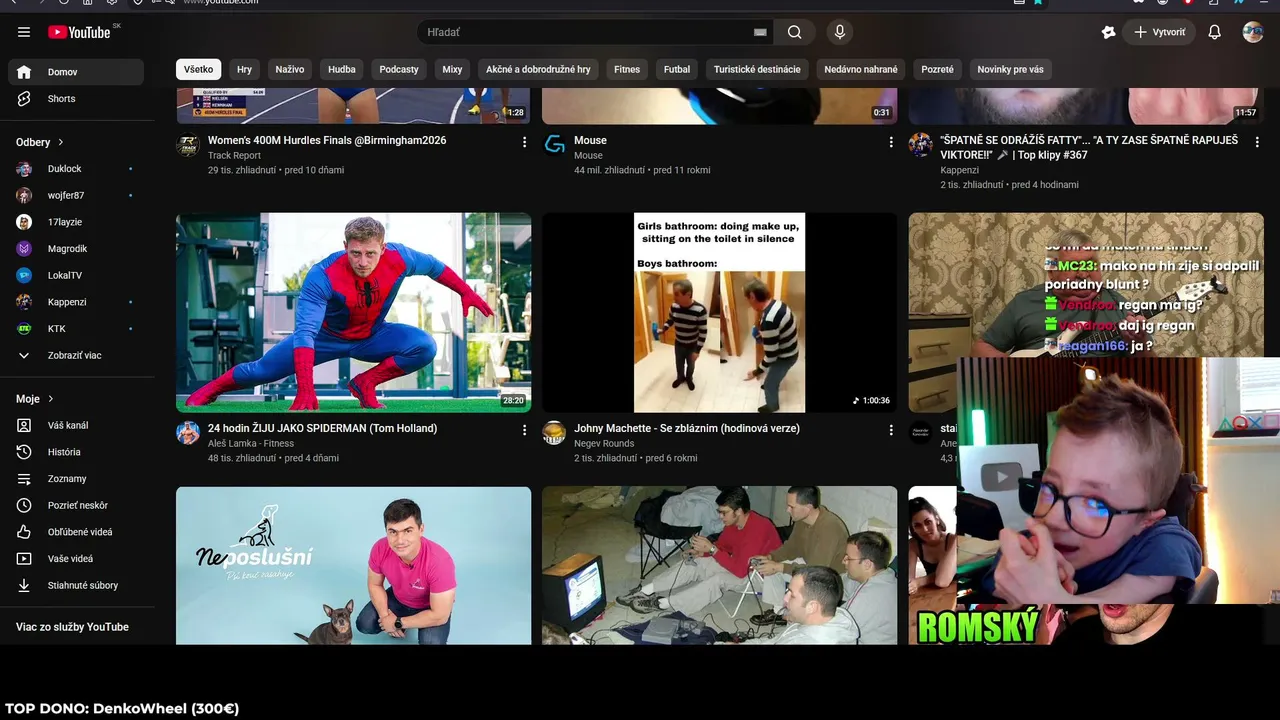This screenshot has height=720, width=1280.
Task: Filter by Akčné a dobrodružné hry
Action: tap(538, 70)
